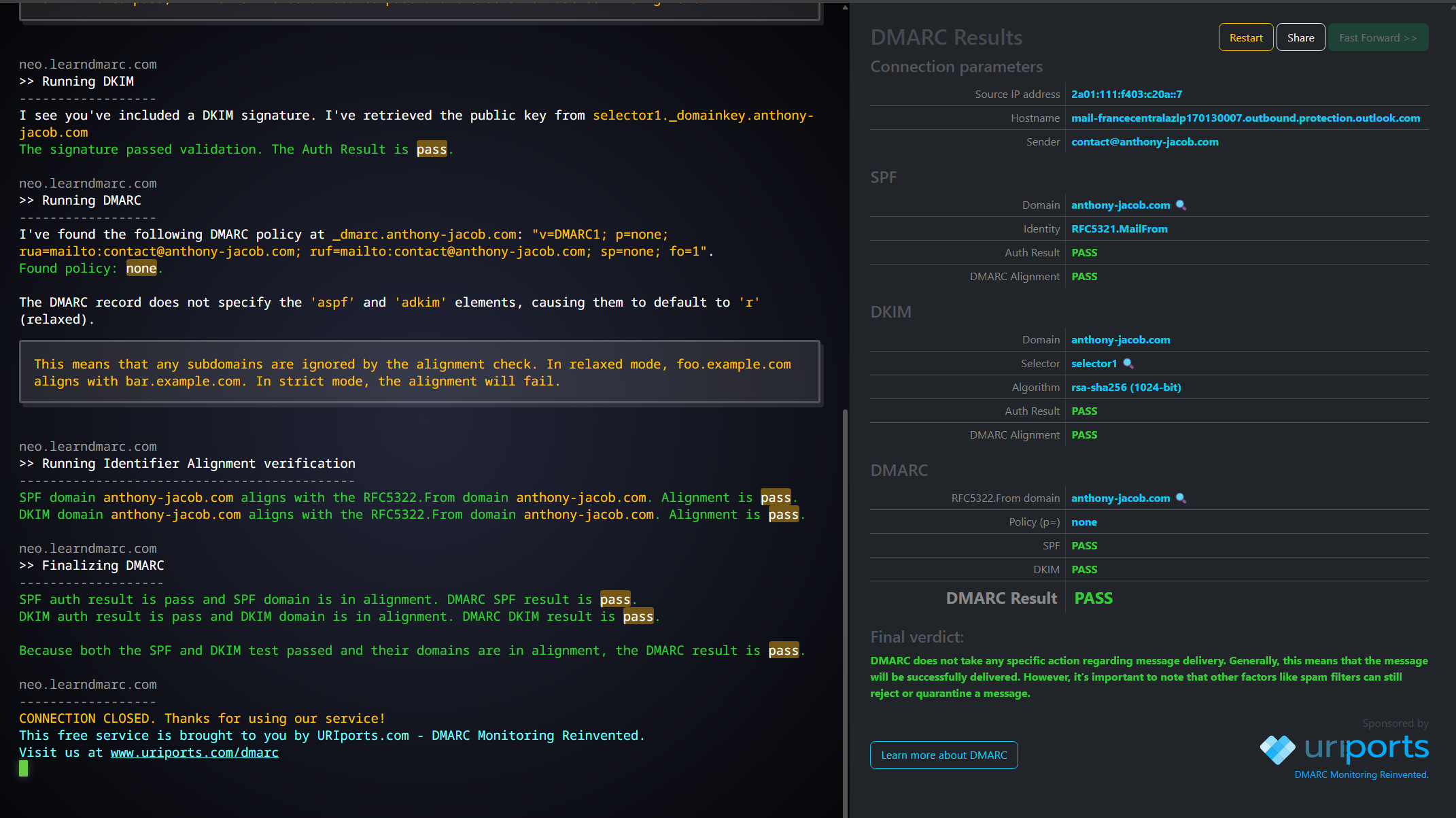Viewport: 1456px width, 818px height.
Task: Click the 'Running Identifier Alignment verification' line
Action: tap(187, 463)
